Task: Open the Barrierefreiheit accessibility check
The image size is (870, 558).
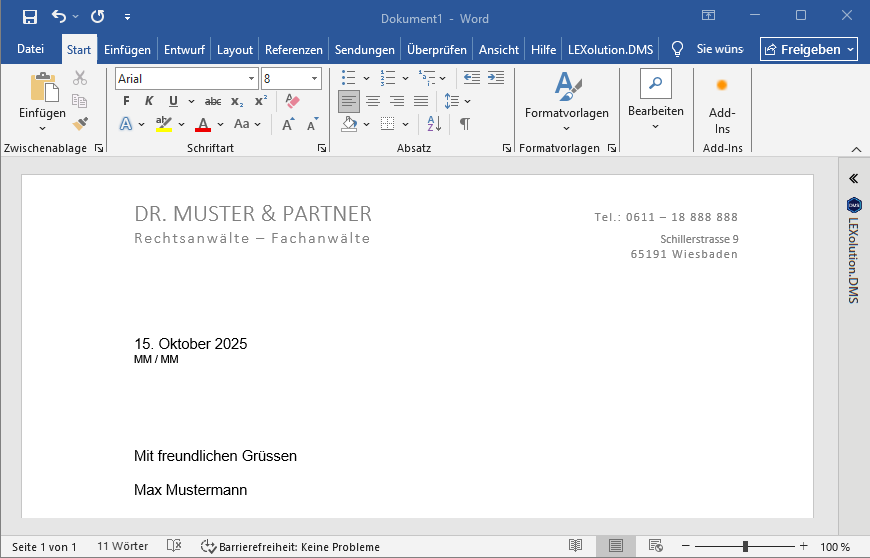Action: coord(290,547)
